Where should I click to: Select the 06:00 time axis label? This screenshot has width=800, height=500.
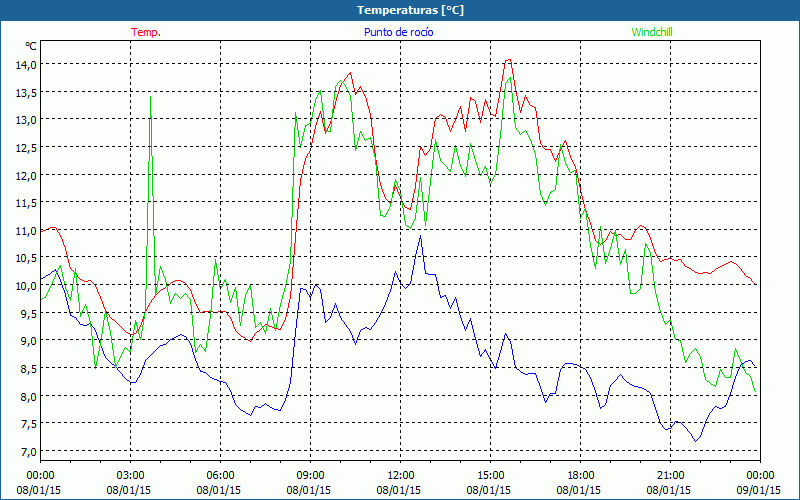(x=220, y=475)
